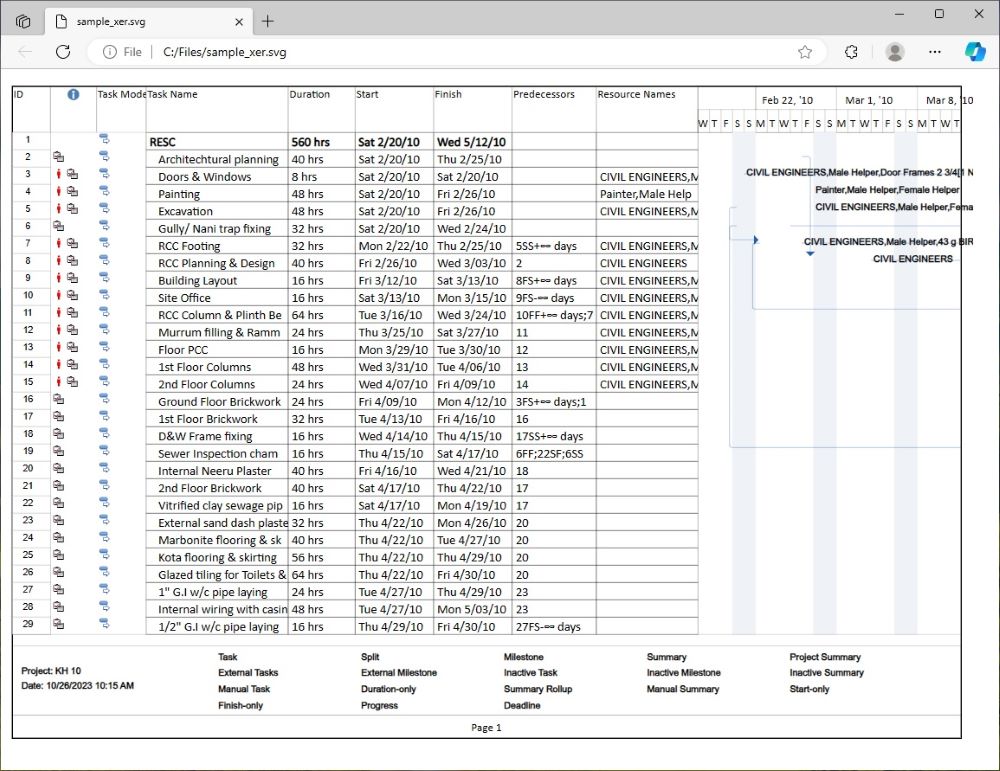Viewport: 1000px width, 771px height.
Task: Open the tab actions menu icon
Action: (x=23, y=21)
